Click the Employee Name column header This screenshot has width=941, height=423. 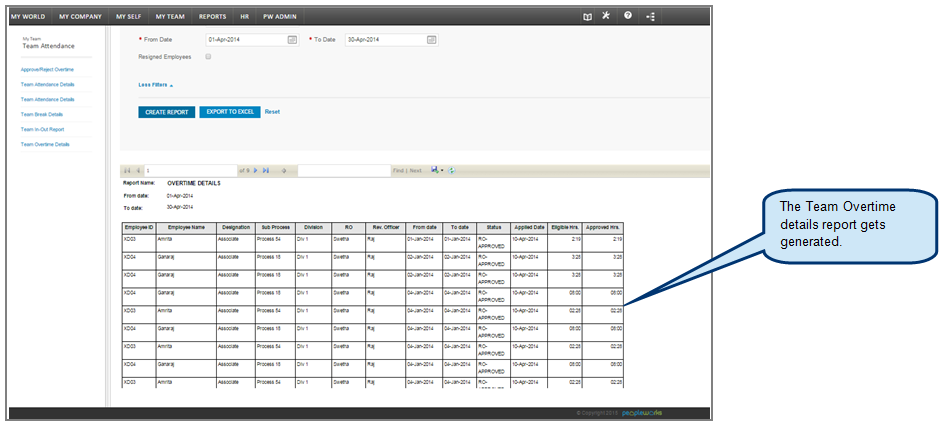(187, 228)
